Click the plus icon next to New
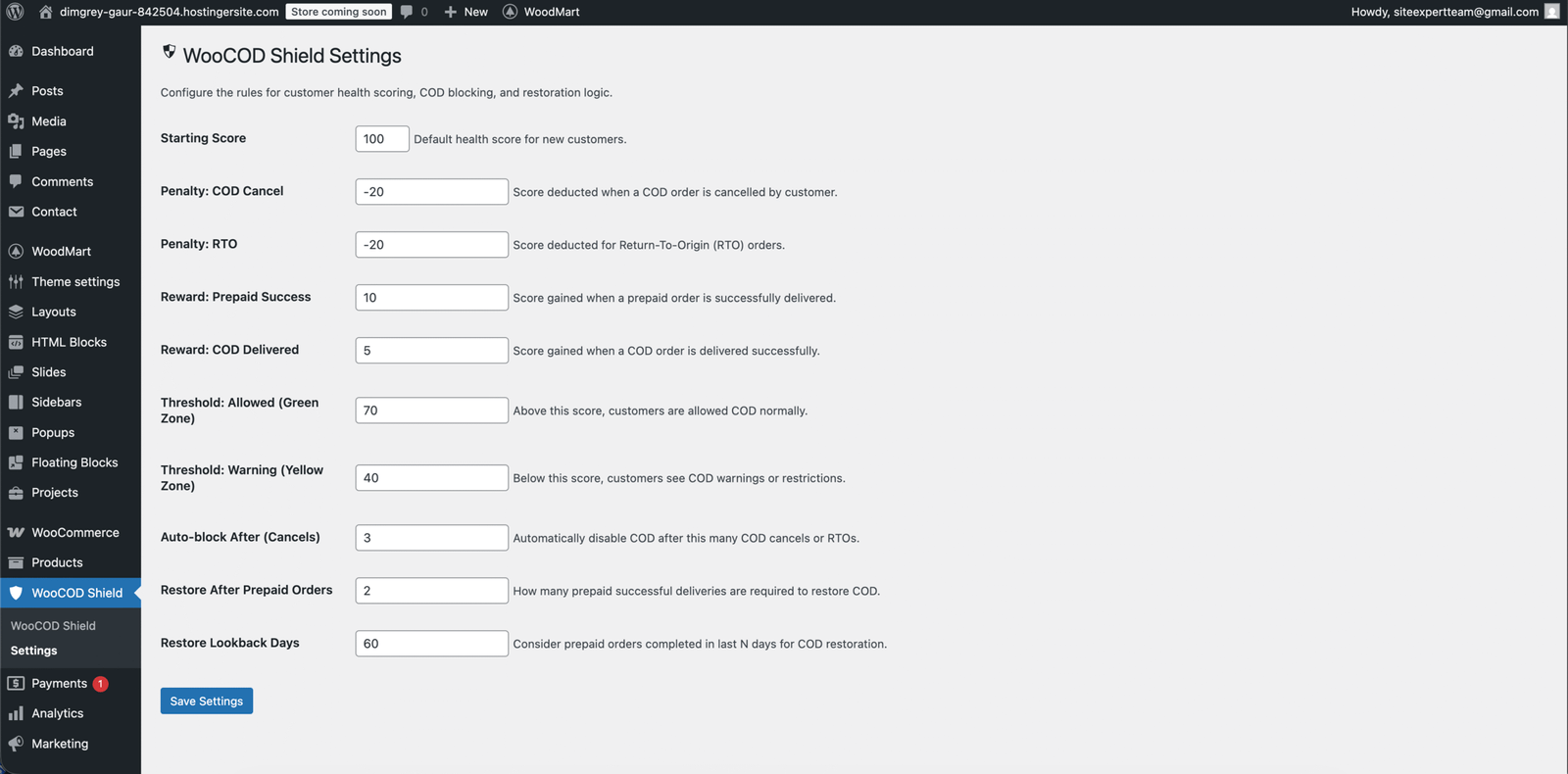 (x=450, y=12)
